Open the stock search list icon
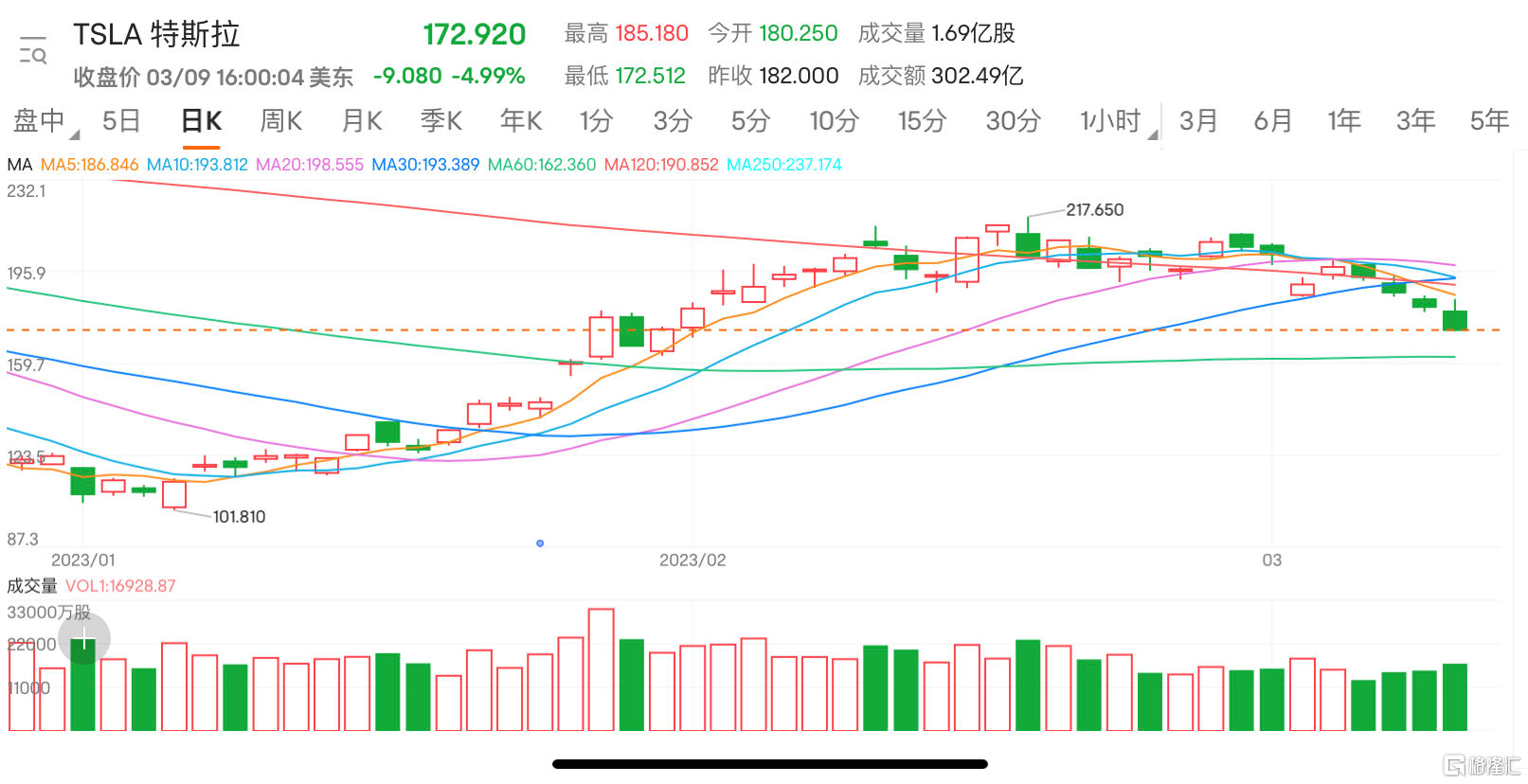 point(33,50)
